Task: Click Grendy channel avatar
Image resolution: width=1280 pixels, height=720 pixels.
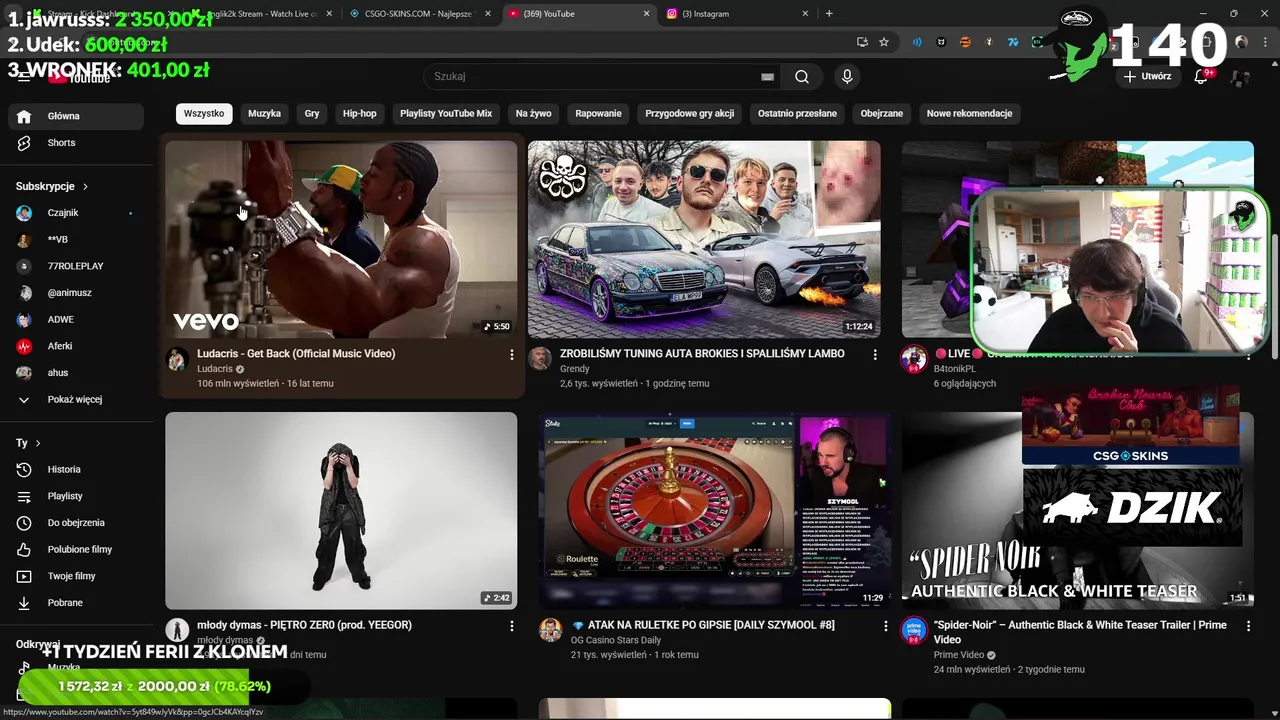Action: click(540, 359)
